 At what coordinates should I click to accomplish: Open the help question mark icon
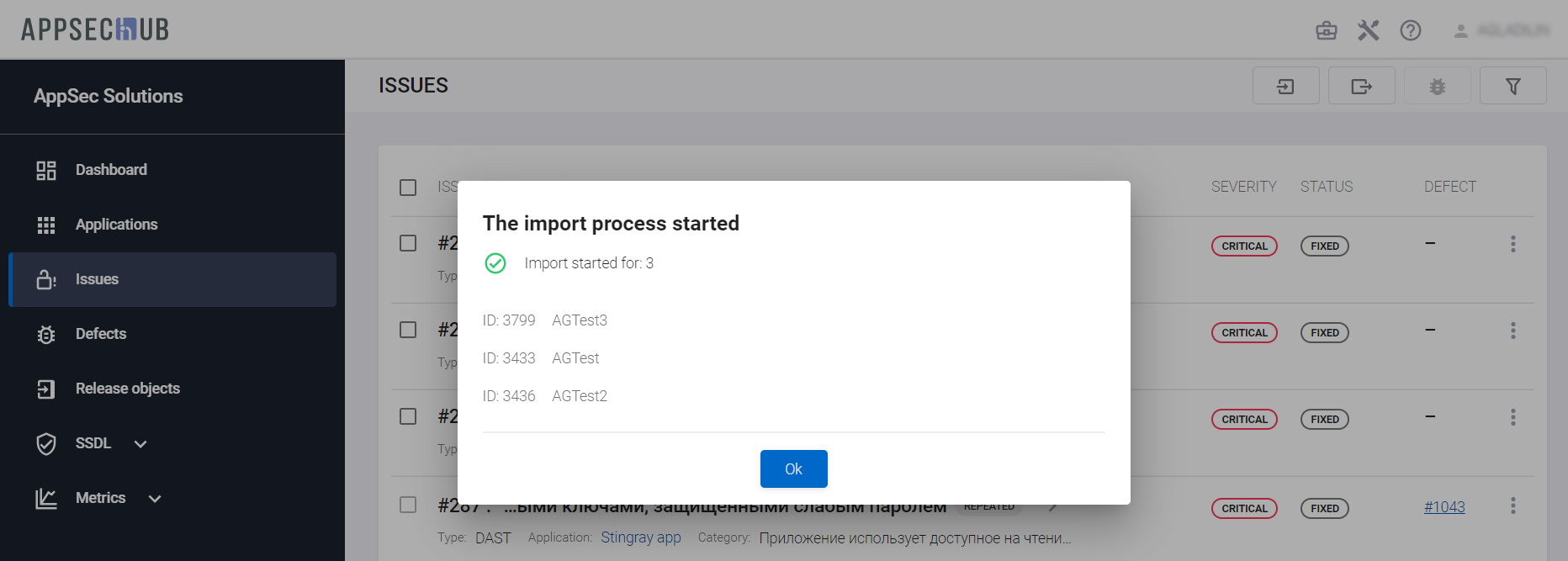pyautogui.click(x=1410, y=31)
